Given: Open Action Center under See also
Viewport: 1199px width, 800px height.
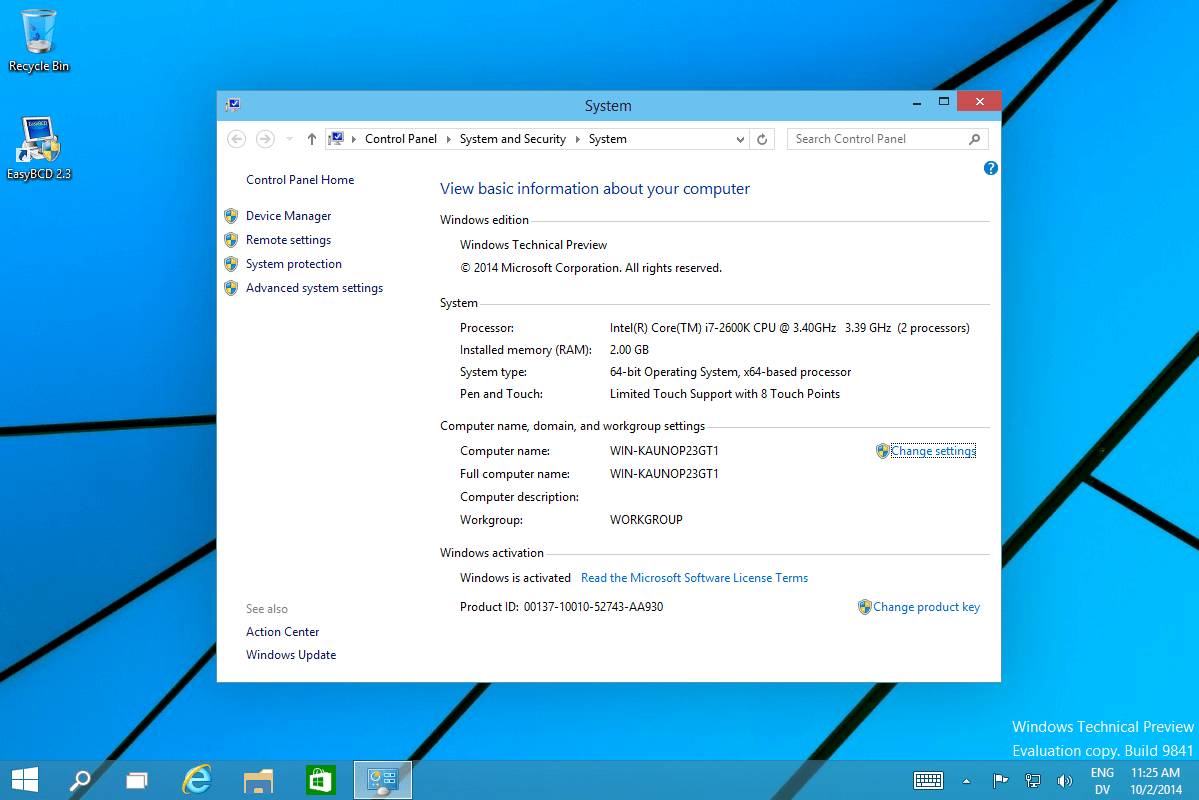Looking at the screenshot, I should [282, 632].
